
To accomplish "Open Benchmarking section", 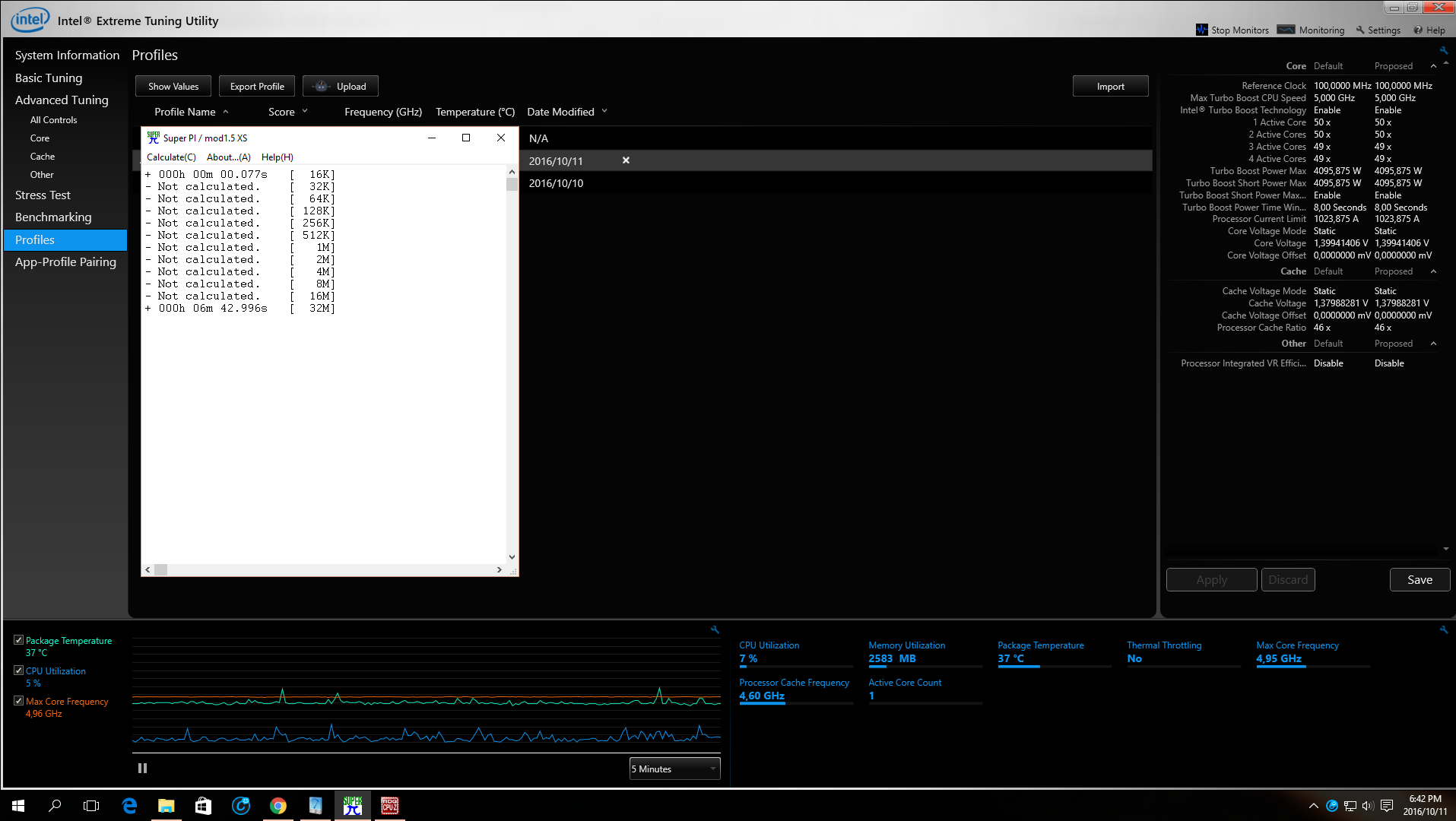I will coord(53,217).
